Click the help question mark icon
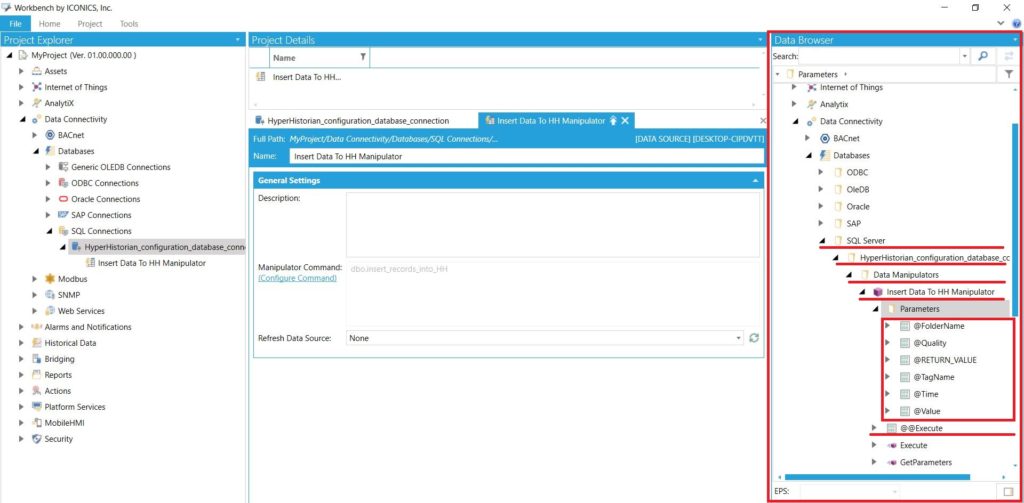The image size is (1024, 503). [x=1016, y=24]
